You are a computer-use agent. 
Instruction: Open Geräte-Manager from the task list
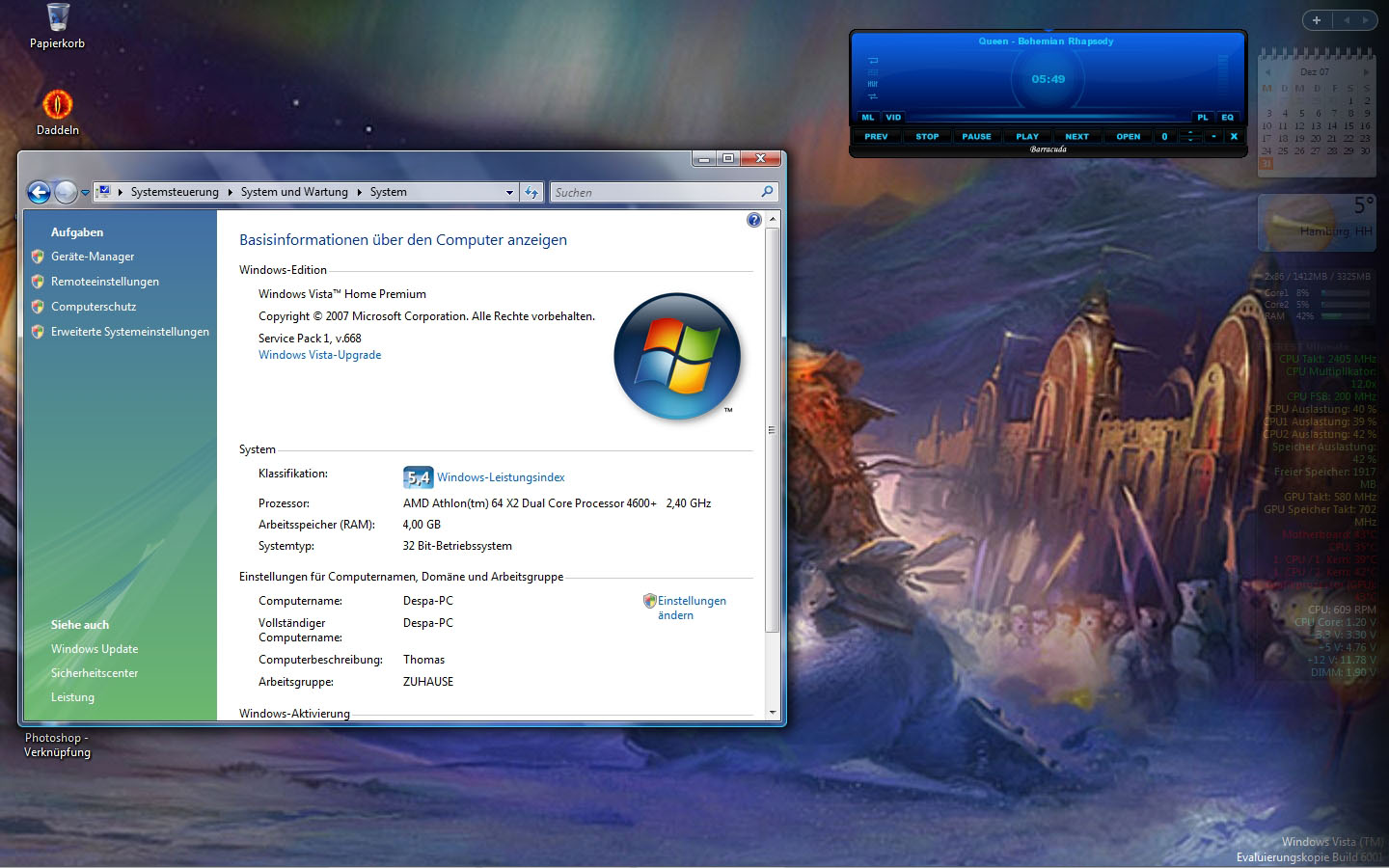click(93, 257)
